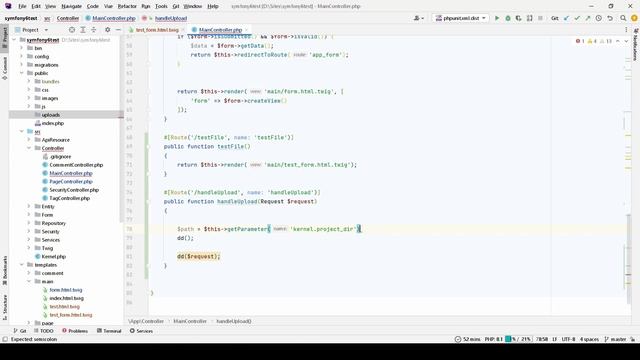Image resolution: width=640 pixels, height=360 pixels.
Task: Open the Navigate menu
Action: point(71,6)
